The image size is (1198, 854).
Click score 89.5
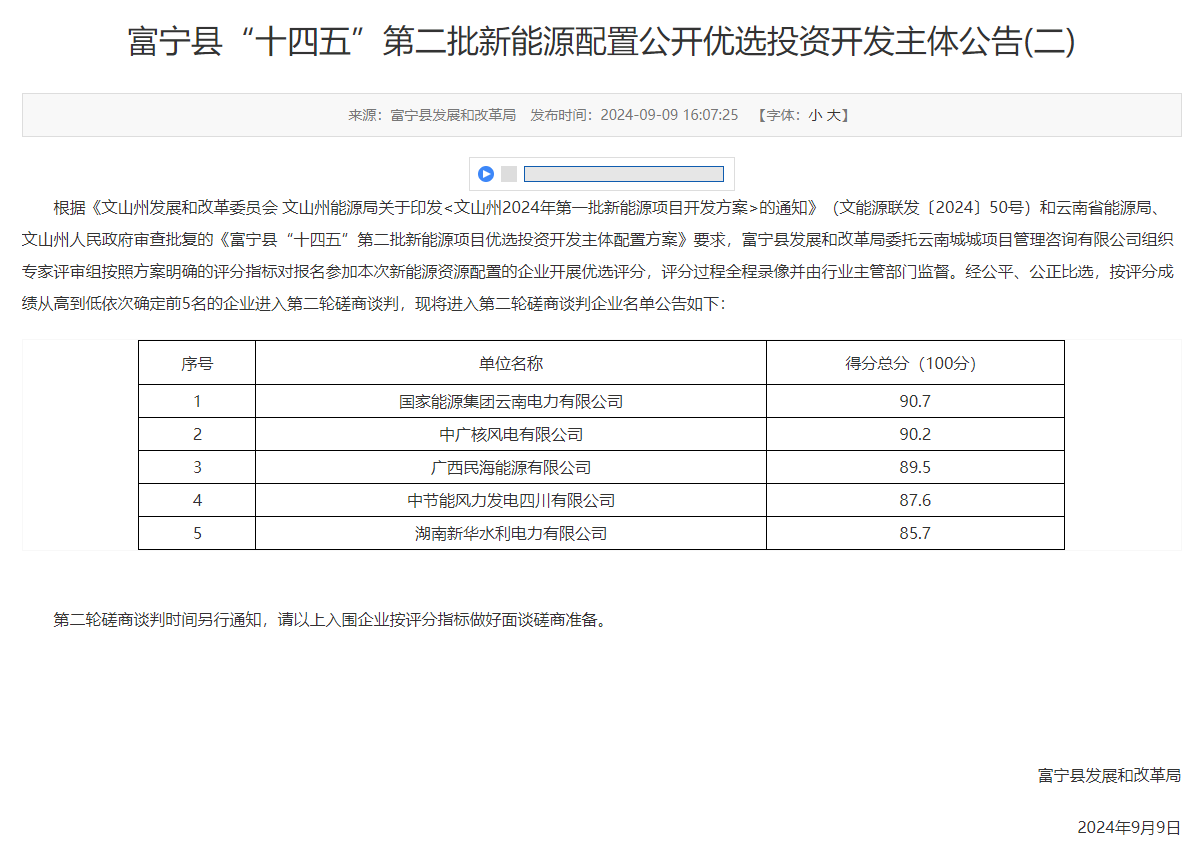(915, 467)
